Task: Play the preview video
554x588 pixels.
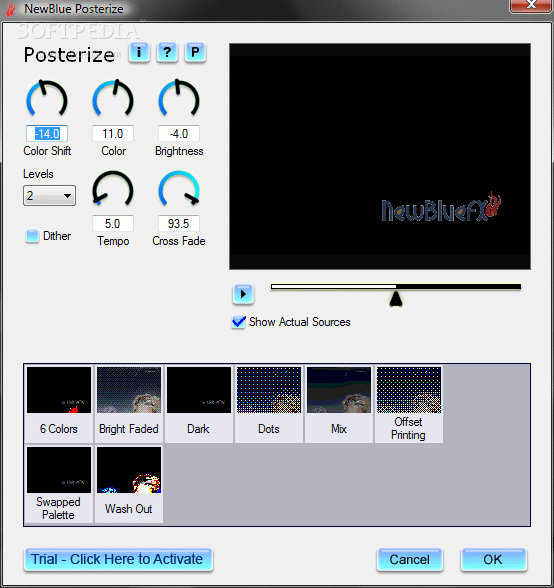Action: click(x=243, y=294)
